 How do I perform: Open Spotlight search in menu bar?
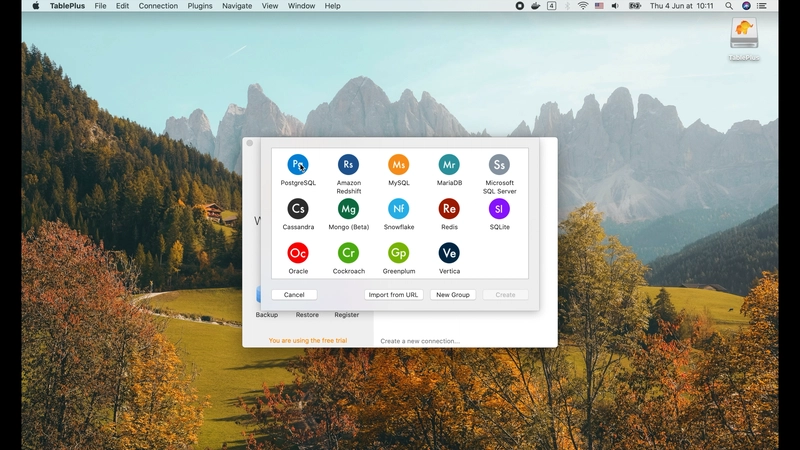tap(729, 6)
